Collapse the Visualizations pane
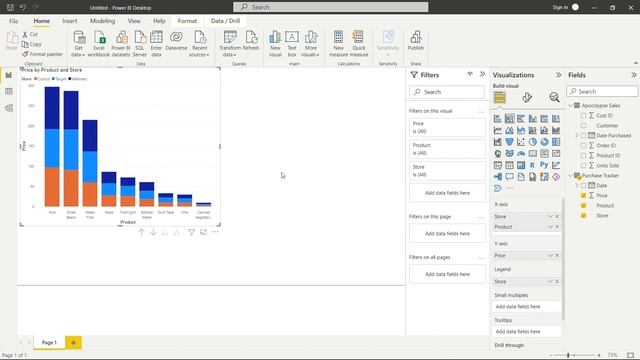Viewport: 640px width, 360px height. [558, 75]
